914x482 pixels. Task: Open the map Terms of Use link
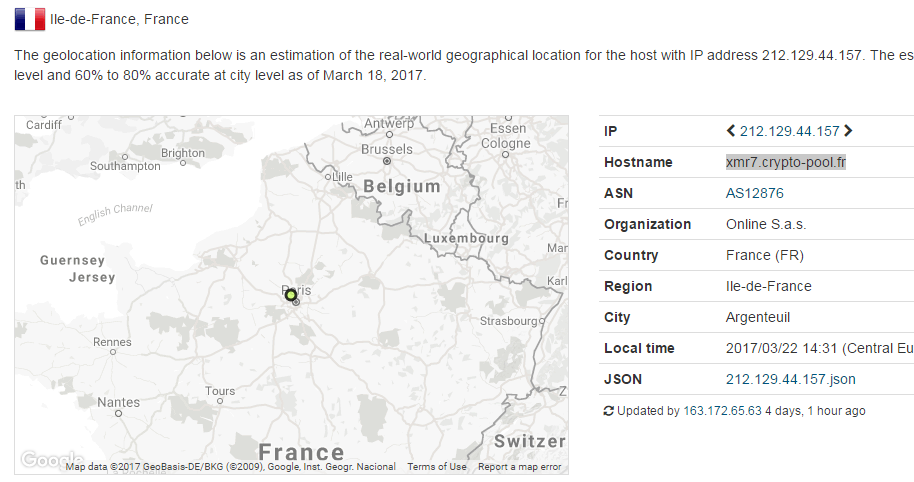pyautogui.click(x=436, y=467)
